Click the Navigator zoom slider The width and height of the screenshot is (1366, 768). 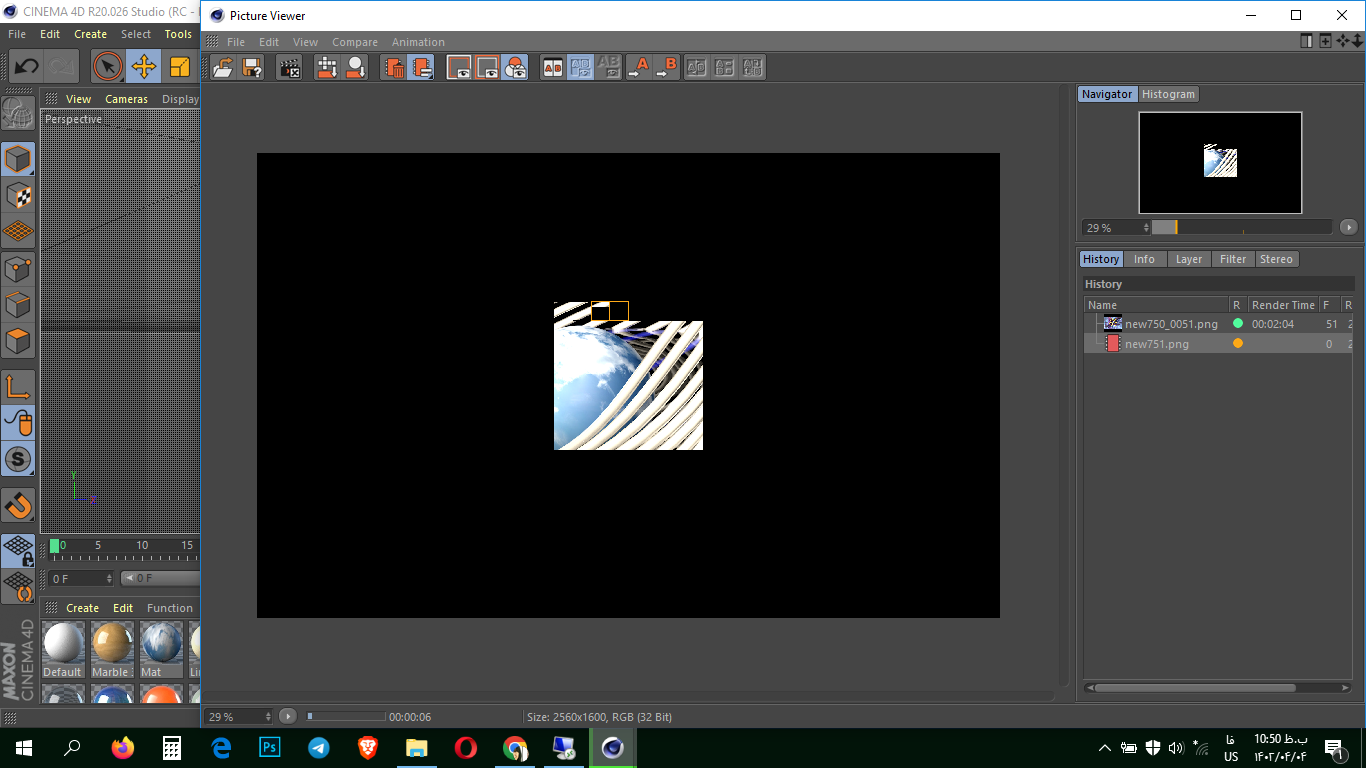click(x=1240, y=227)
